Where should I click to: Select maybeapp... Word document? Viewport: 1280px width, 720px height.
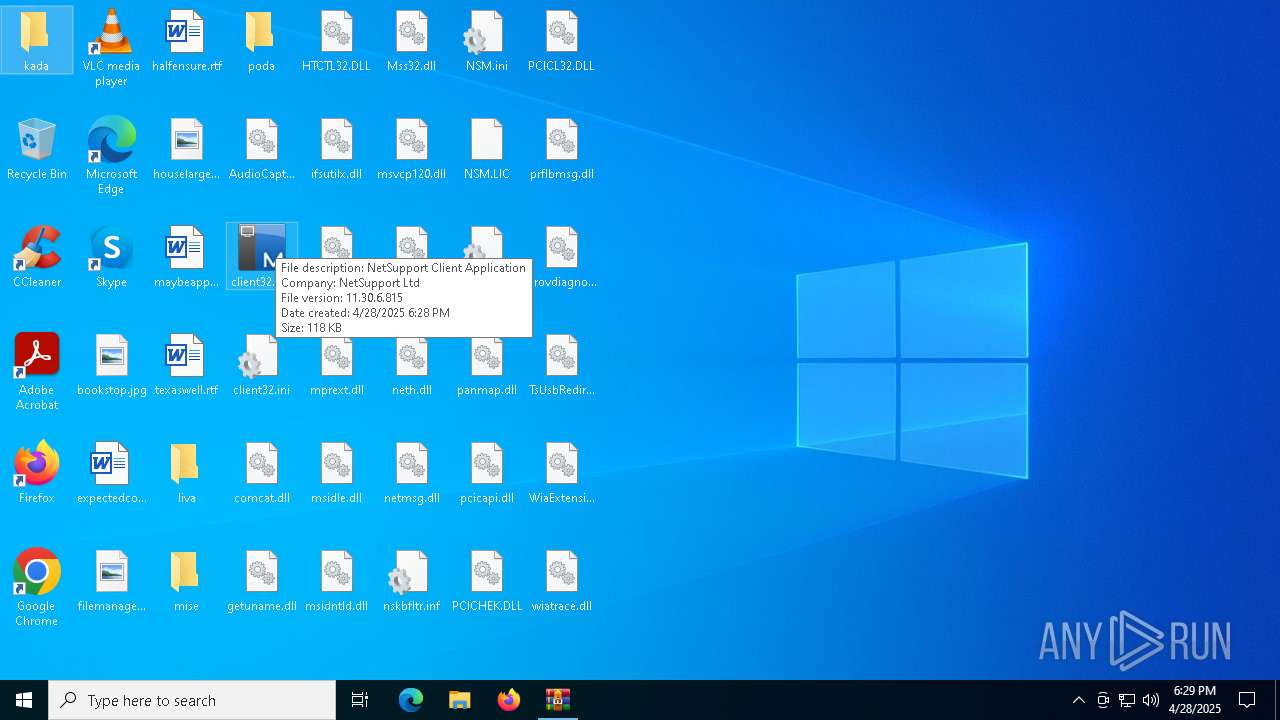pyautogui.click(x=186, y=256)
